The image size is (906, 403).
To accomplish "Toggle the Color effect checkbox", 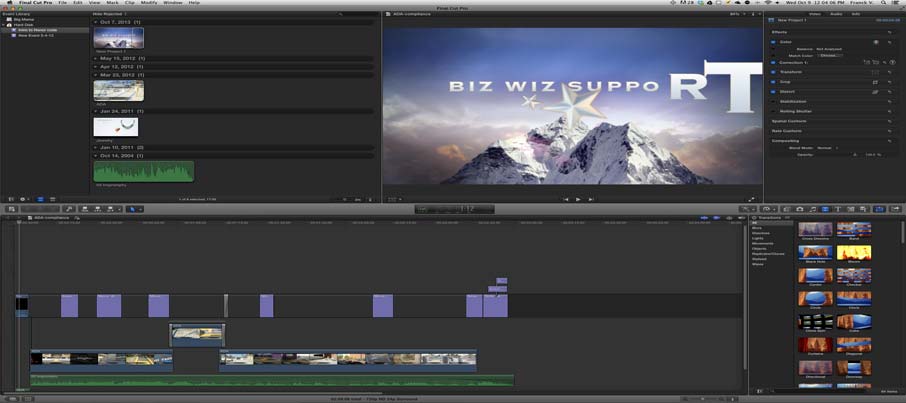I will (773, 42).
